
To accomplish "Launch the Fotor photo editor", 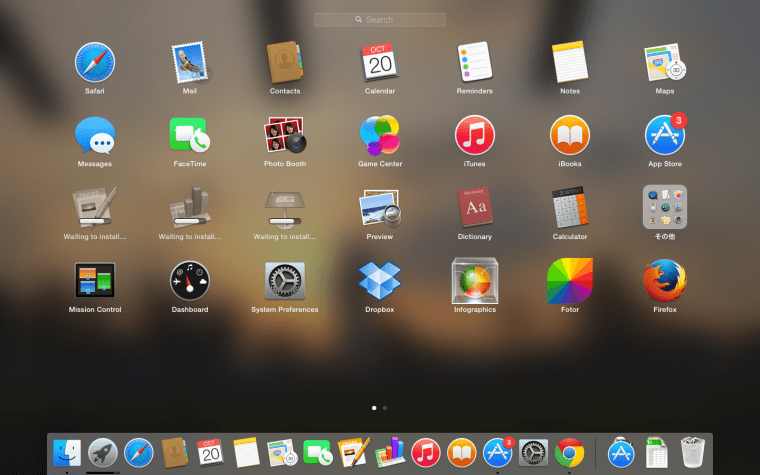I will click(x=570, y=281).
